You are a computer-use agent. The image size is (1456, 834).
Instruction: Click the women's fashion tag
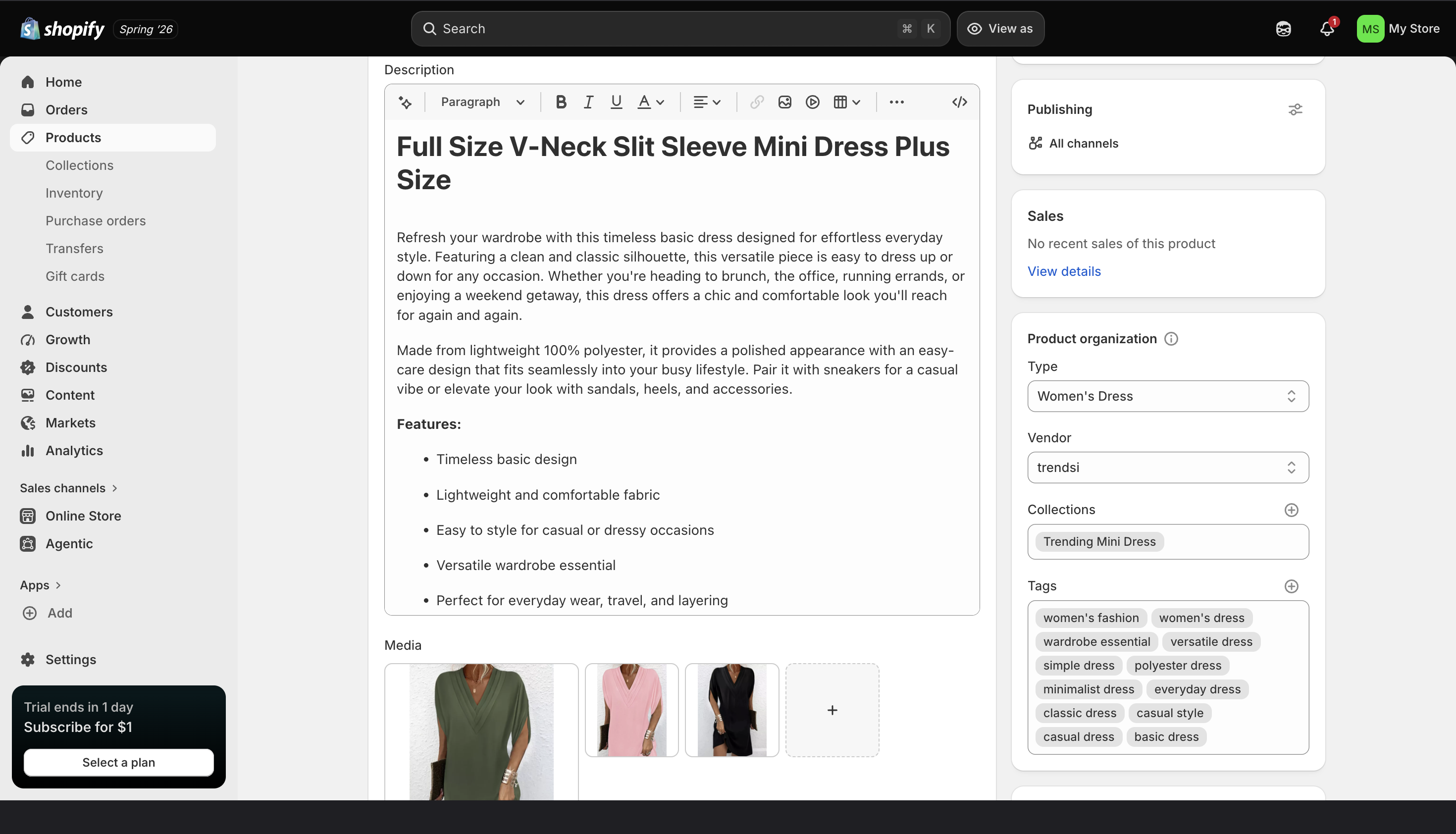click(1091, 618)
